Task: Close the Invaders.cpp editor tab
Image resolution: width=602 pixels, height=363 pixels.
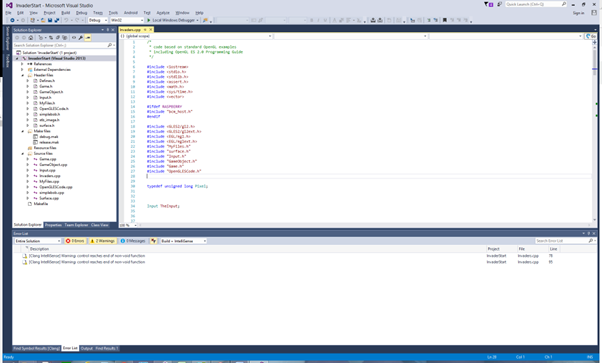Action: [x=150, y=30]
